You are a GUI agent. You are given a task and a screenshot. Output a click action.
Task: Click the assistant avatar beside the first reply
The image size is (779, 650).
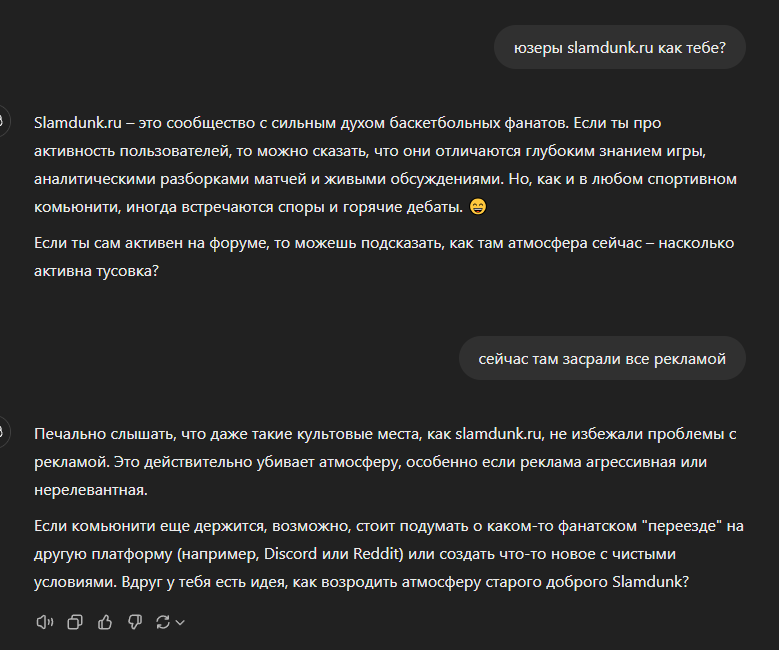(3, 122)
